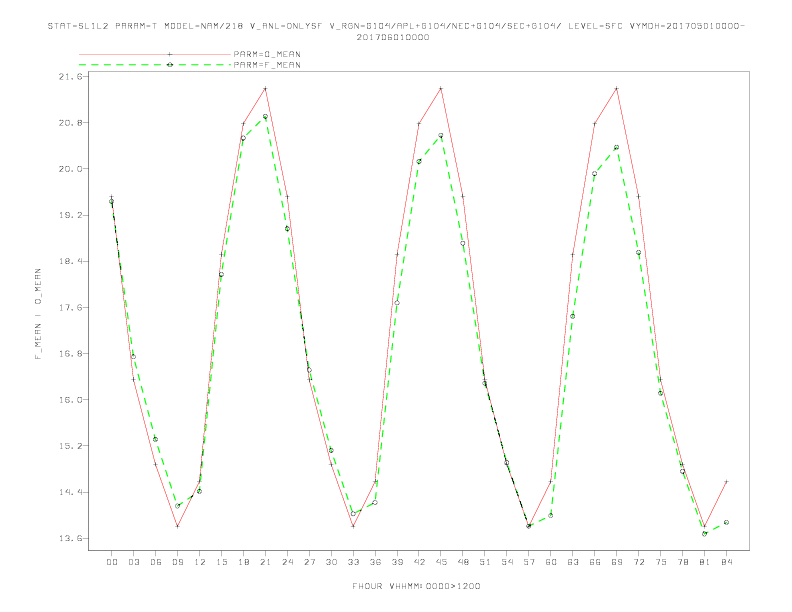Click the y-axis tick label 19.2

[70, 215]
